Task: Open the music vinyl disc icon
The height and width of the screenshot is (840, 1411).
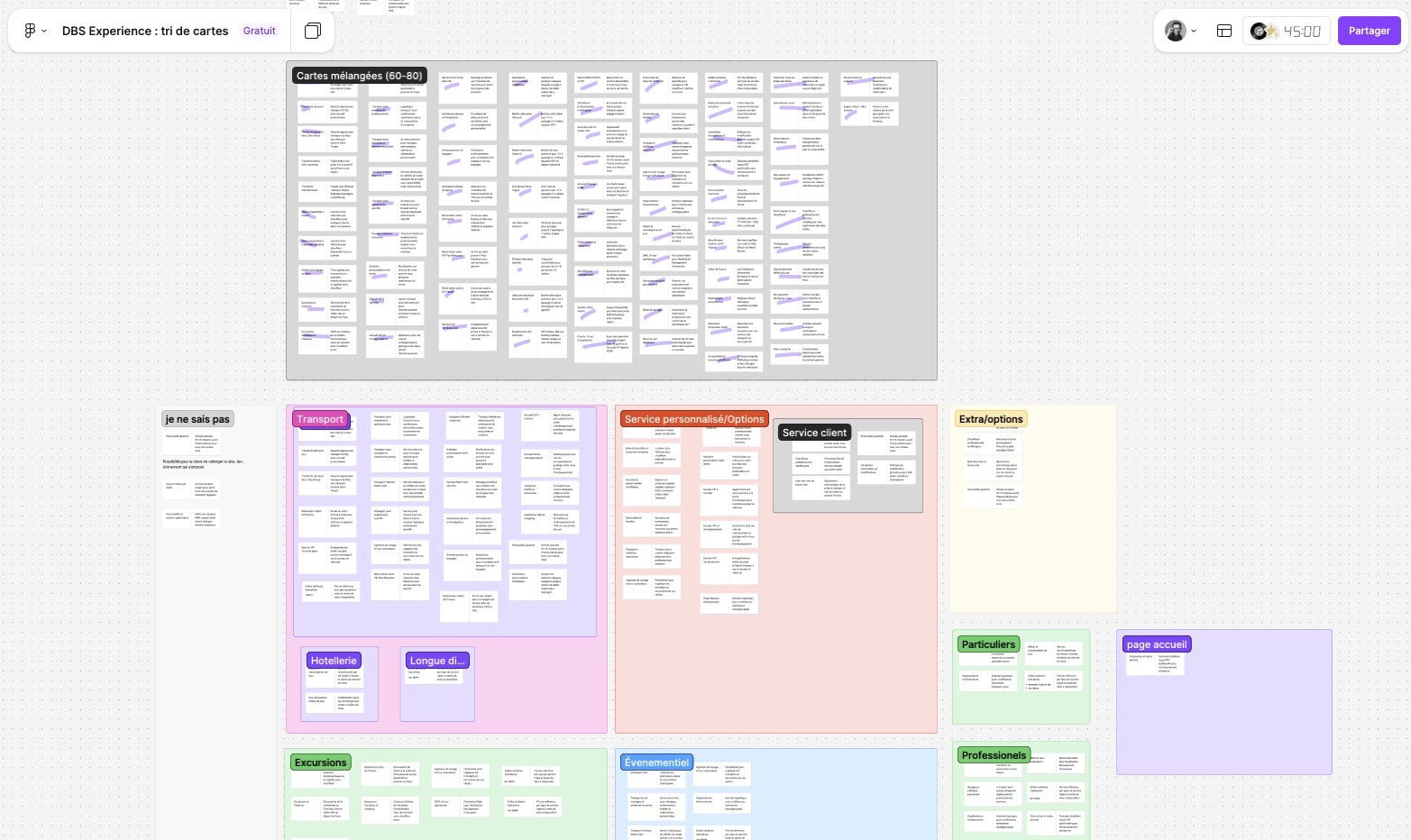Action: [x=1259, y=32]
